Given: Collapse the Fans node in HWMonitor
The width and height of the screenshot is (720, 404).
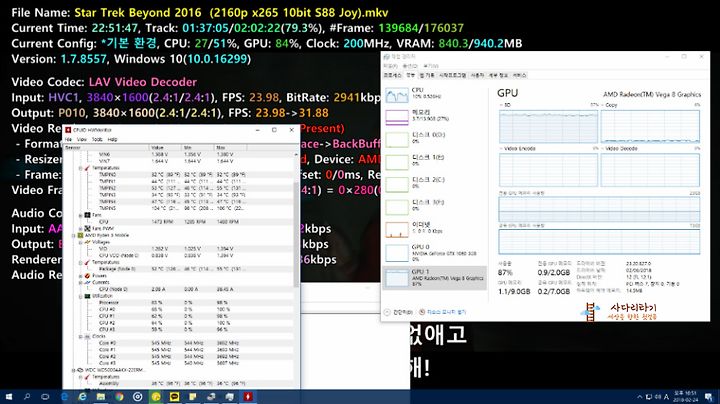Looking at the screenshot, I should (80, 215).
